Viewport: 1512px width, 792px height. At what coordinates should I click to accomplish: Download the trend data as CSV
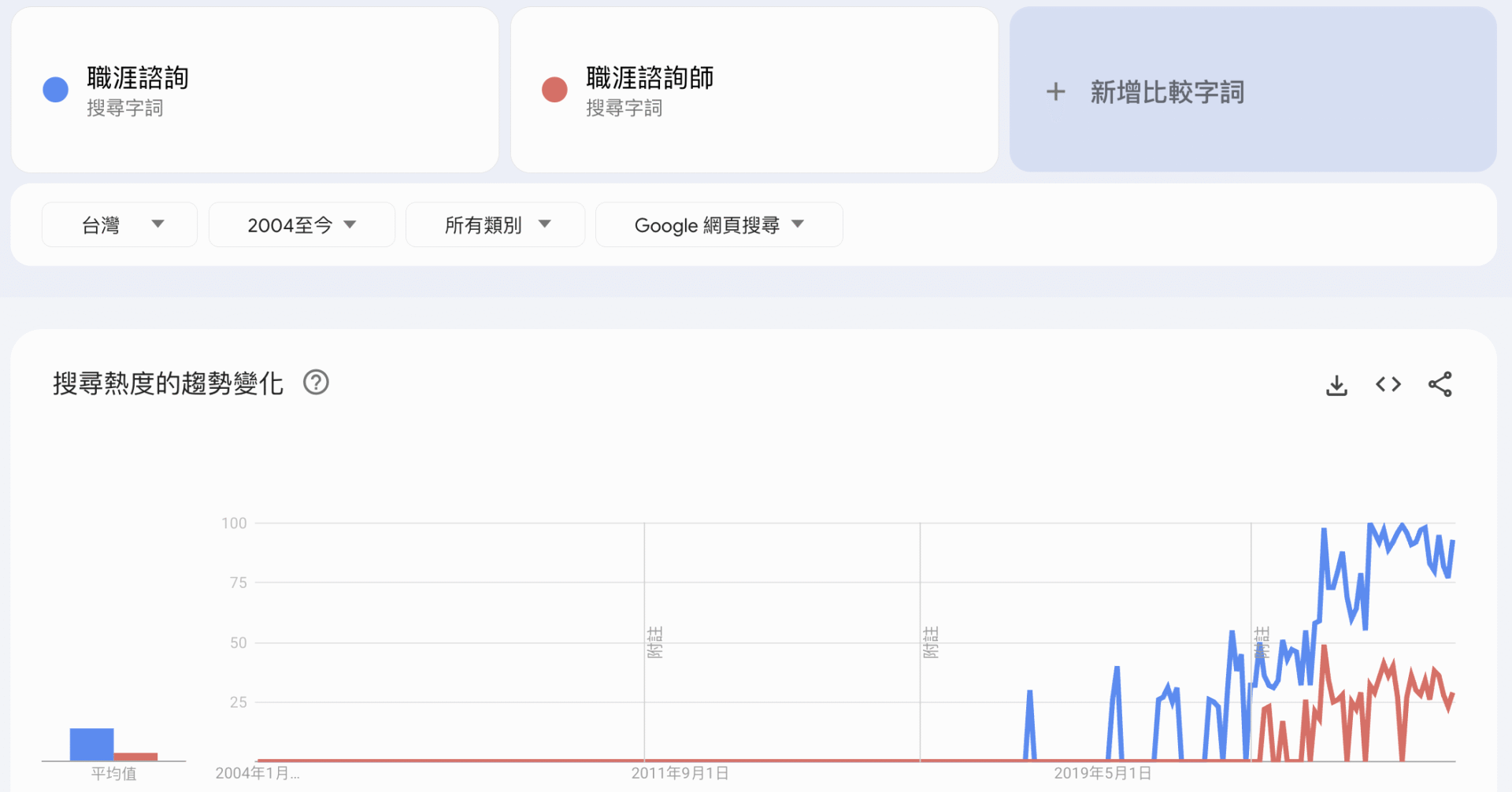click(1336, 384)
